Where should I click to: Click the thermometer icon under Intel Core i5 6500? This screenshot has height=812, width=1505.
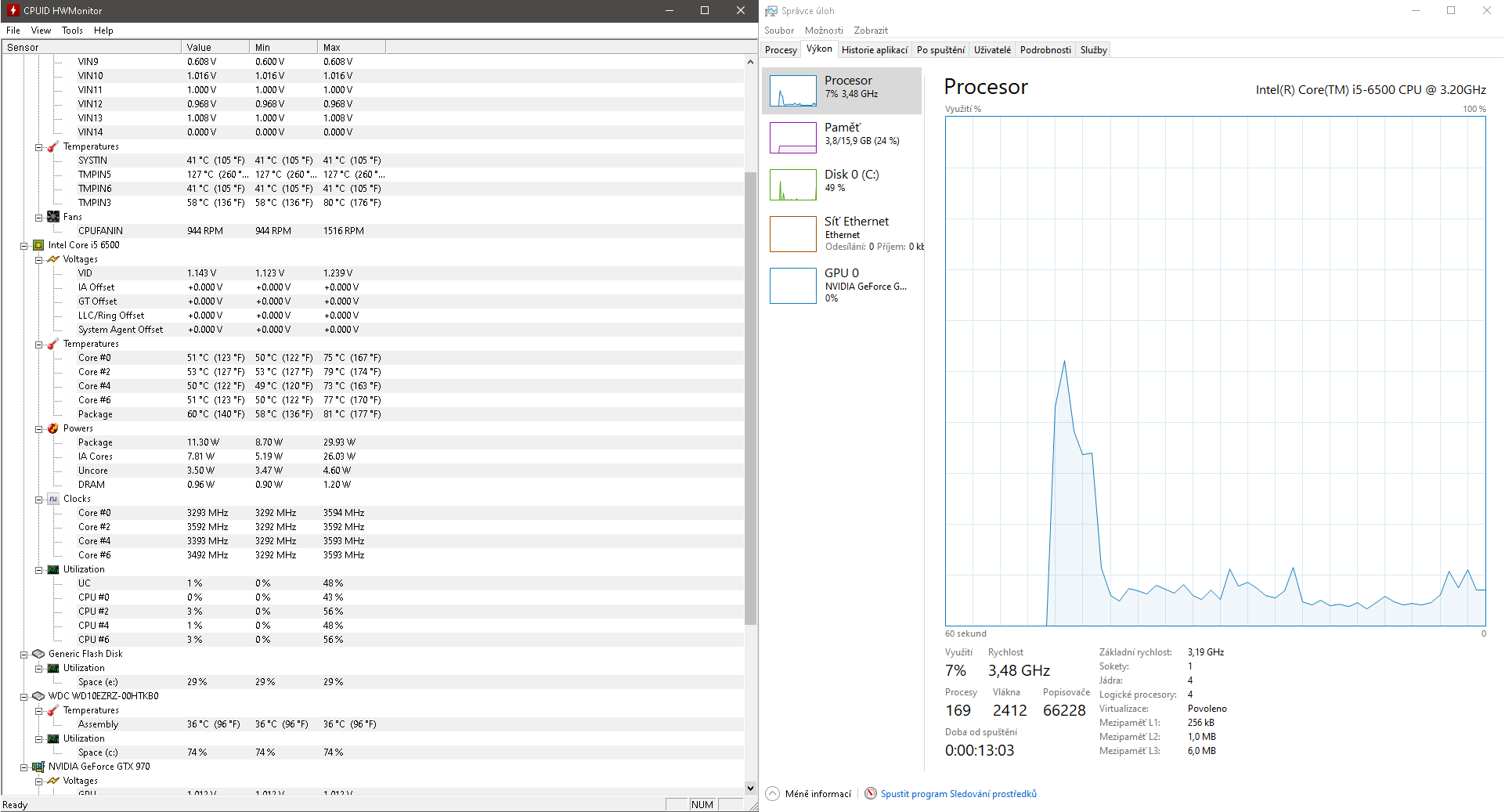[x=53, y=344]
